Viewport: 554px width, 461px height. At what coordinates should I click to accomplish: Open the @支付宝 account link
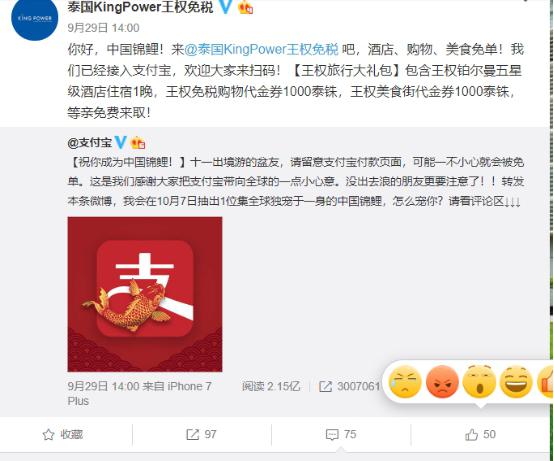(90, 143)
